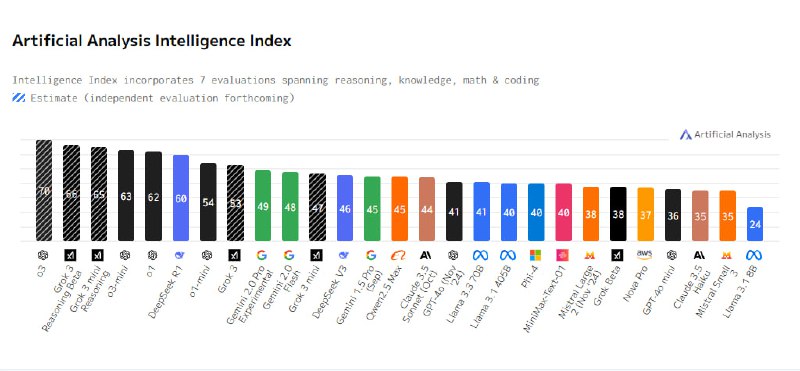Image resolution: width=800 pixels, height=371 pixels.
Task: Click the Meta icon for Llama 3.1 8B
Action: click(x=754, y=255)
